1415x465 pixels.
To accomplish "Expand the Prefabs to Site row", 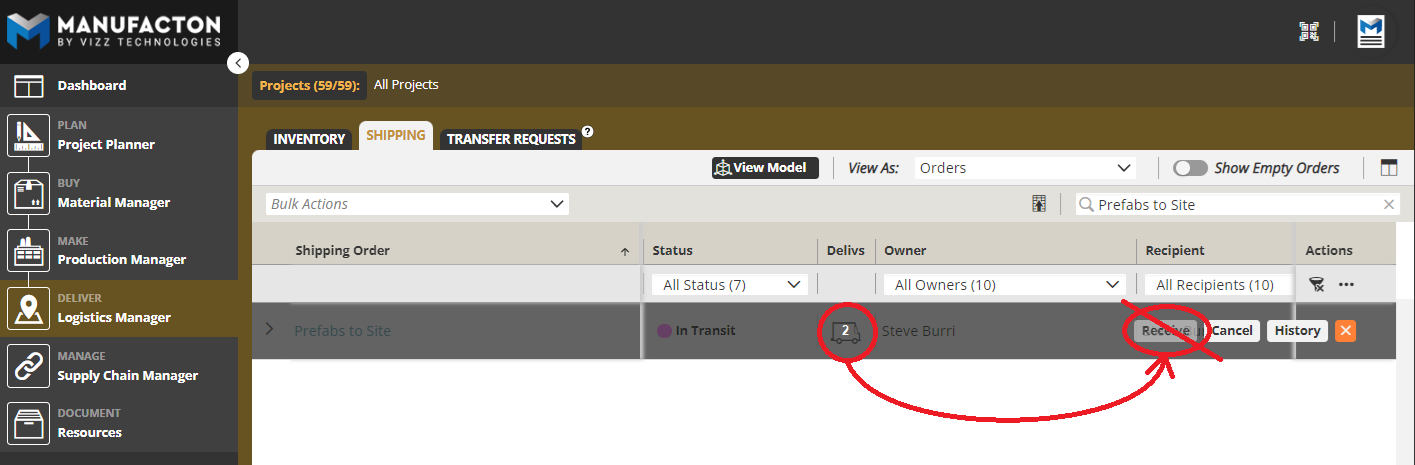I will pos(268,330).
